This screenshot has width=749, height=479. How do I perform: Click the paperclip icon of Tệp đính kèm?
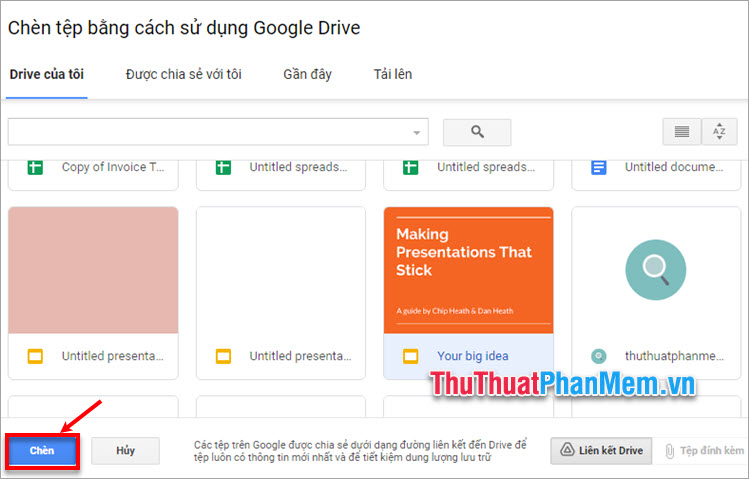tap(670, 451)
